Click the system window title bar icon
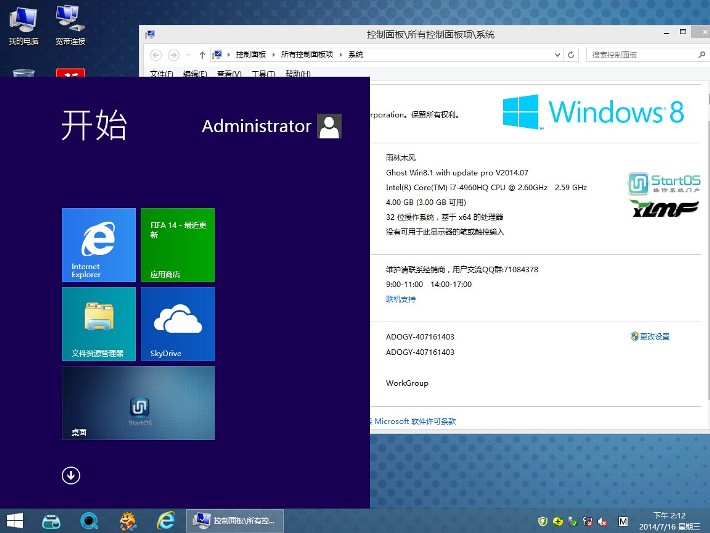Image resolution: width=710 pixels, height=533 pixels. point(150,34)
